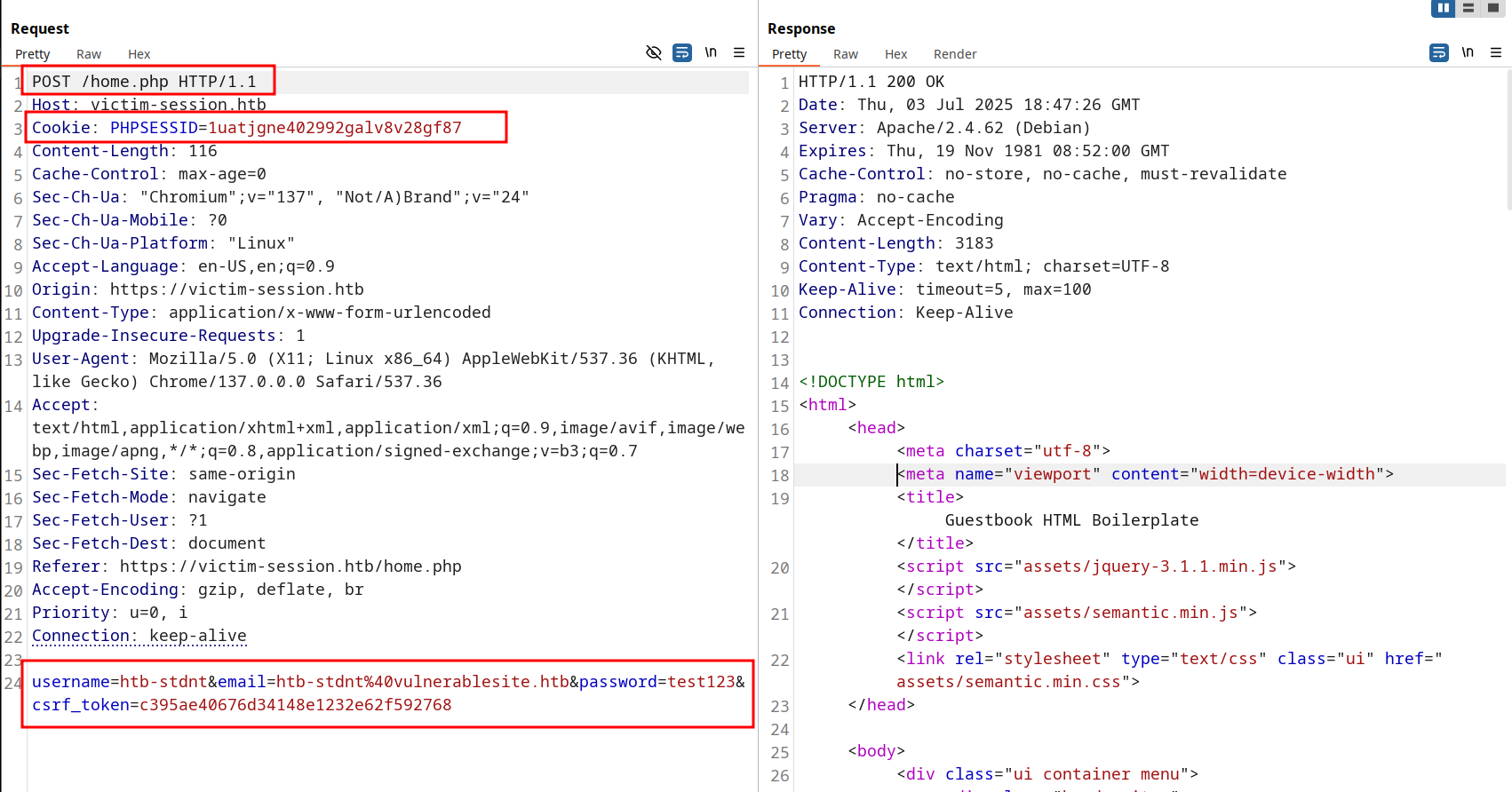Click the Expires response header line
This screenshot has height=792, width=1512.
984,151
